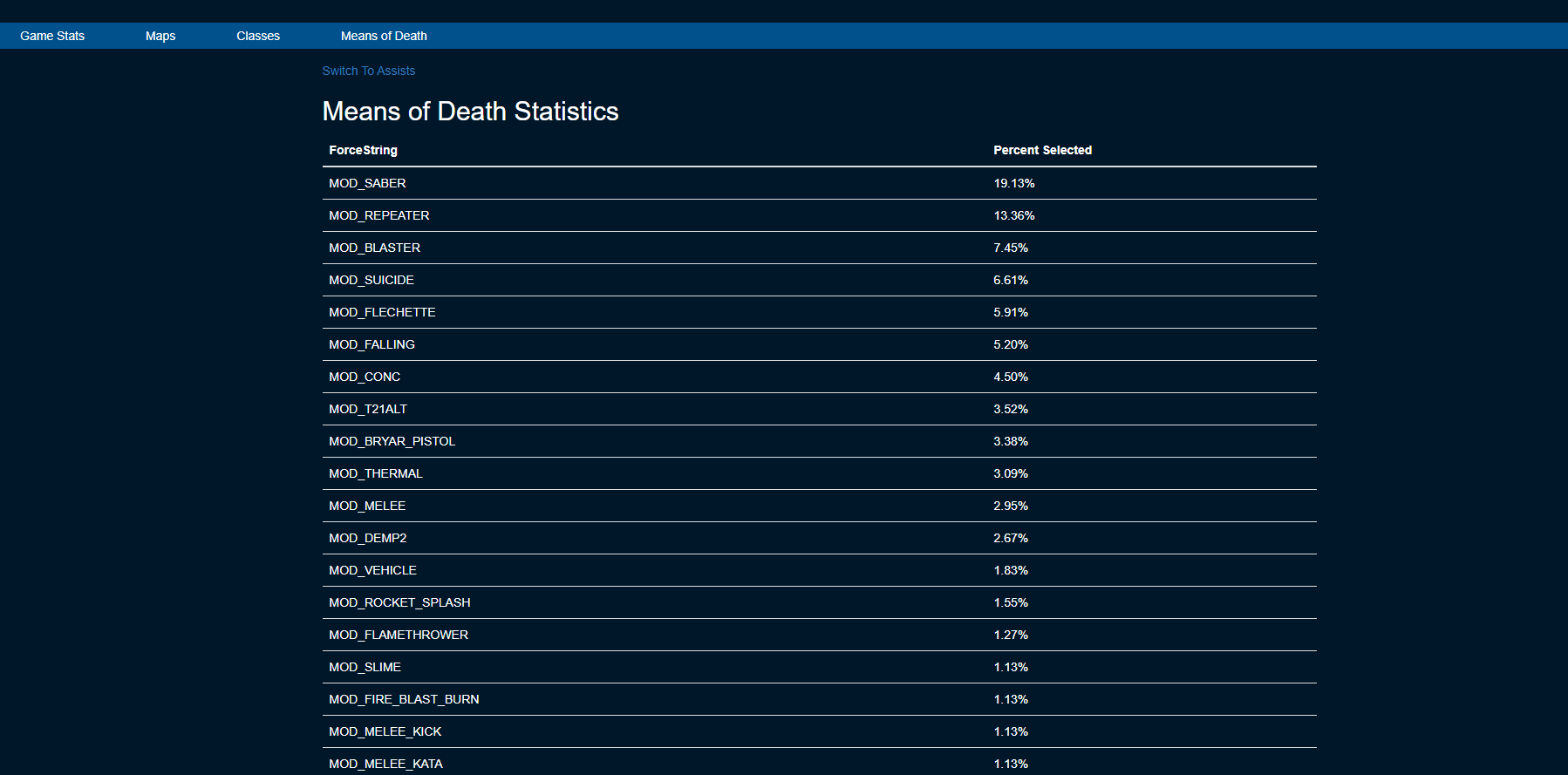Click on MOD_SUICIDE in the table
1568x775 pixels.
371,280
